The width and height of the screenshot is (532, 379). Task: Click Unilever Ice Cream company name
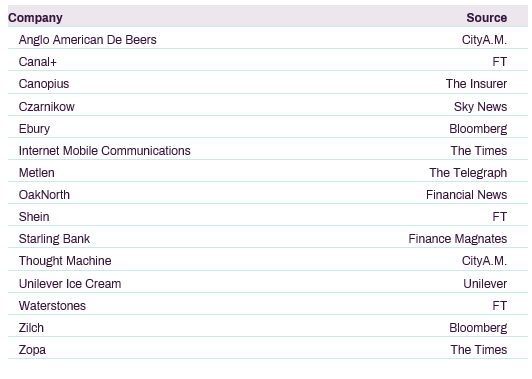click(x=70, y=284)
